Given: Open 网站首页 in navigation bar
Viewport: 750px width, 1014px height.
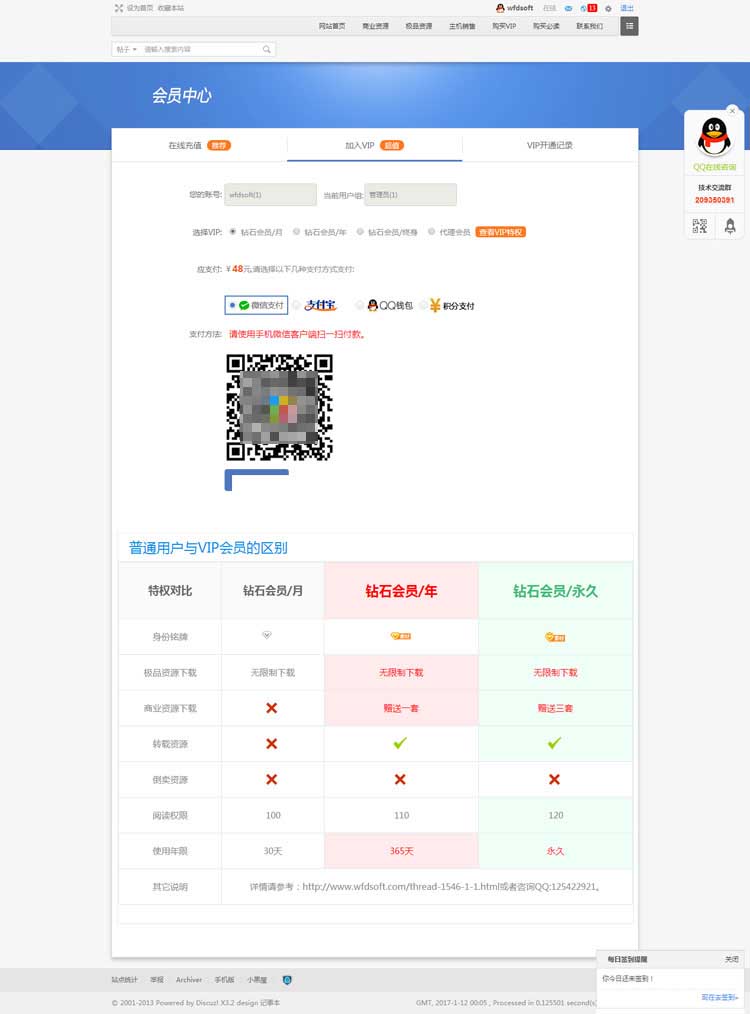Looking at the screenshot, I should coord(332,26).
